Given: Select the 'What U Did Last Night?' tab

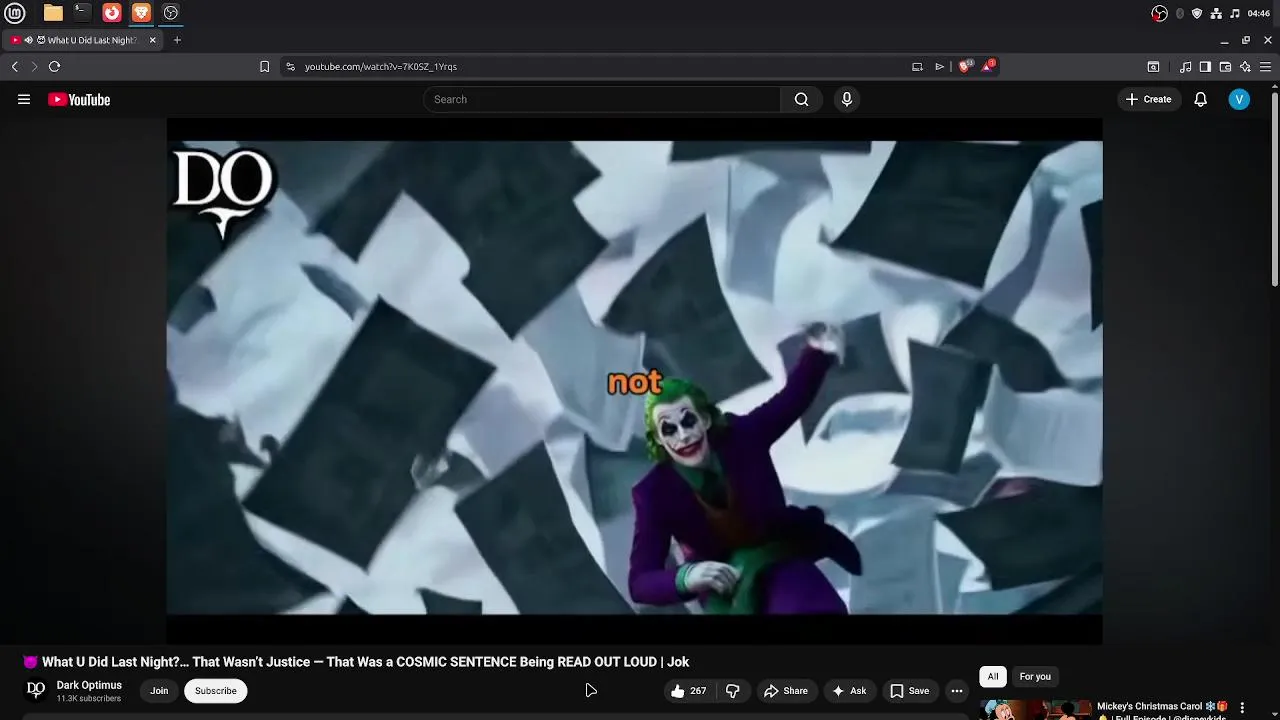Looking at the screenshot, I should tap(91, 40).
